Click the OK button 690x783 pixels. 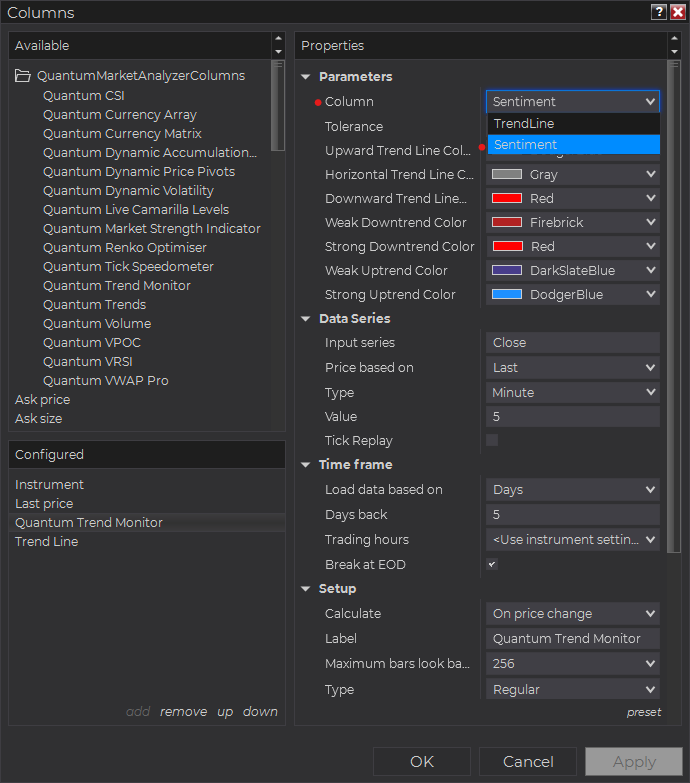click(x=422, y=762)
